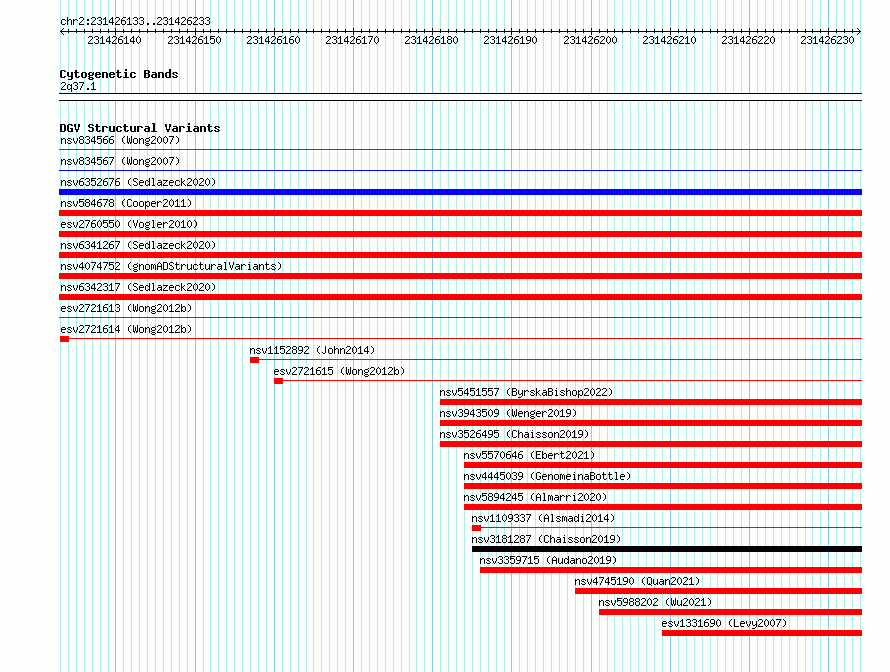This screenshot has height=672, width=890.
Task: Open nsv5451557 (ByrskaBishop2022) label
Action: 526,392
